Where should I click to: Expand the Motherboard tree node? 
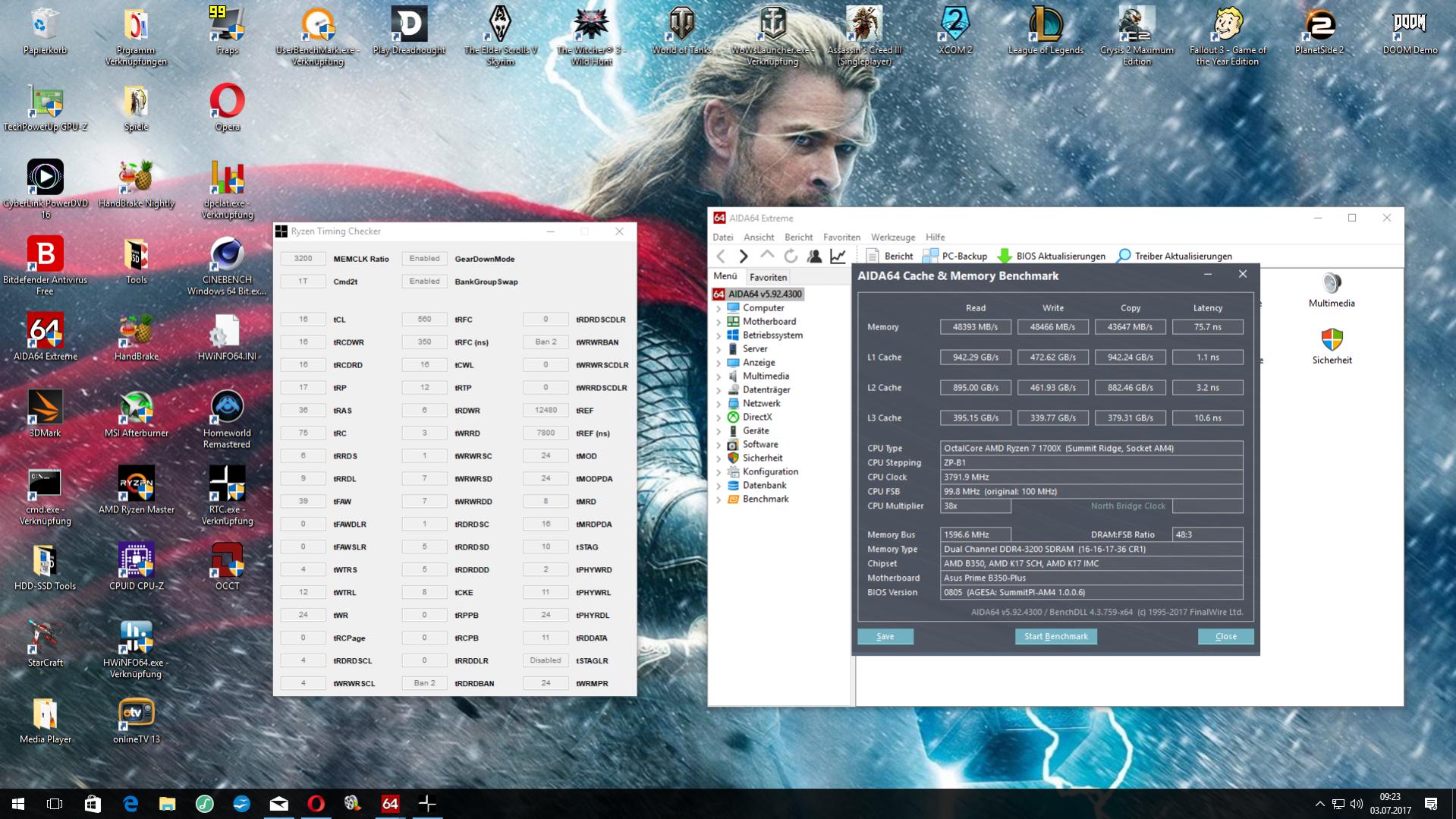[719, 322]
